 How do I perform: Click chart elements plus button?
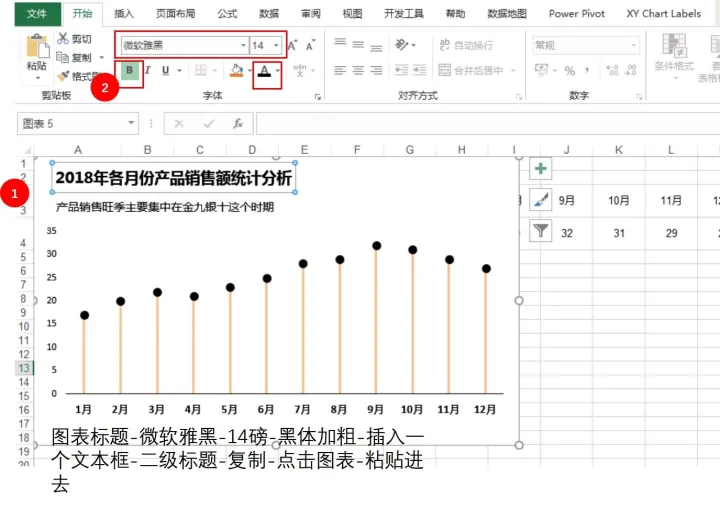(x=540, y=169)
